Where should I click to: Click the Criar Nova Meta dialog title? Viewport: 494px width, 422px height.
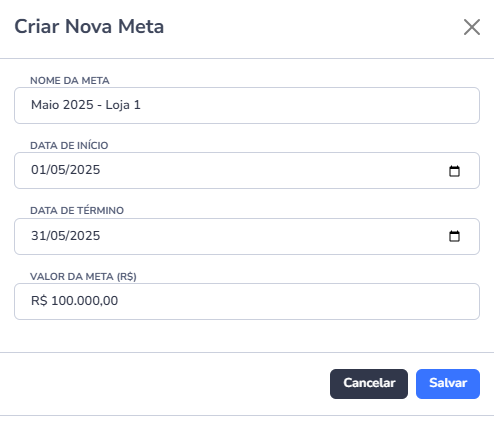(89, 26)
